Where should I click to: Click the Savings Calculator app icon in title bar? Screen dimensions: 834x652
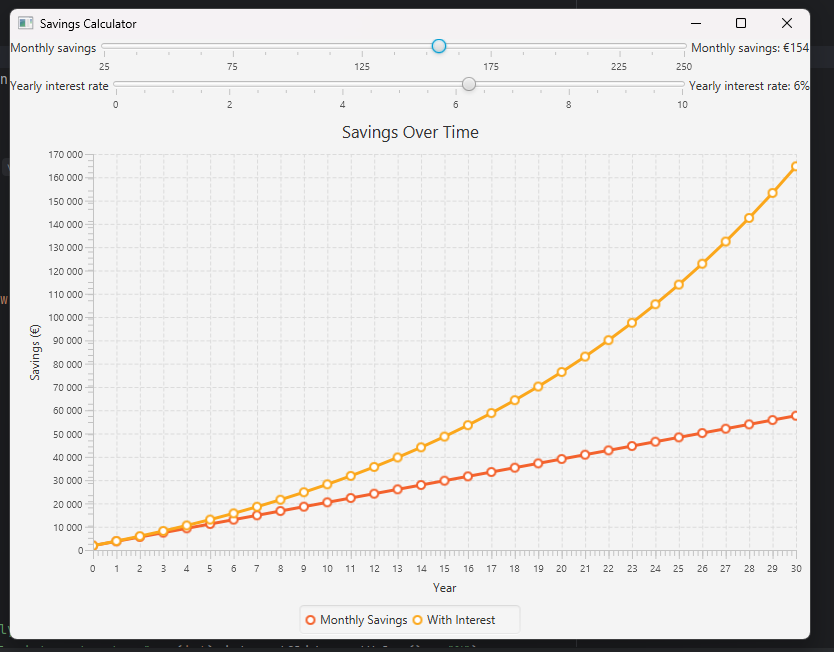pyautogui.click(x=25, y=23)
